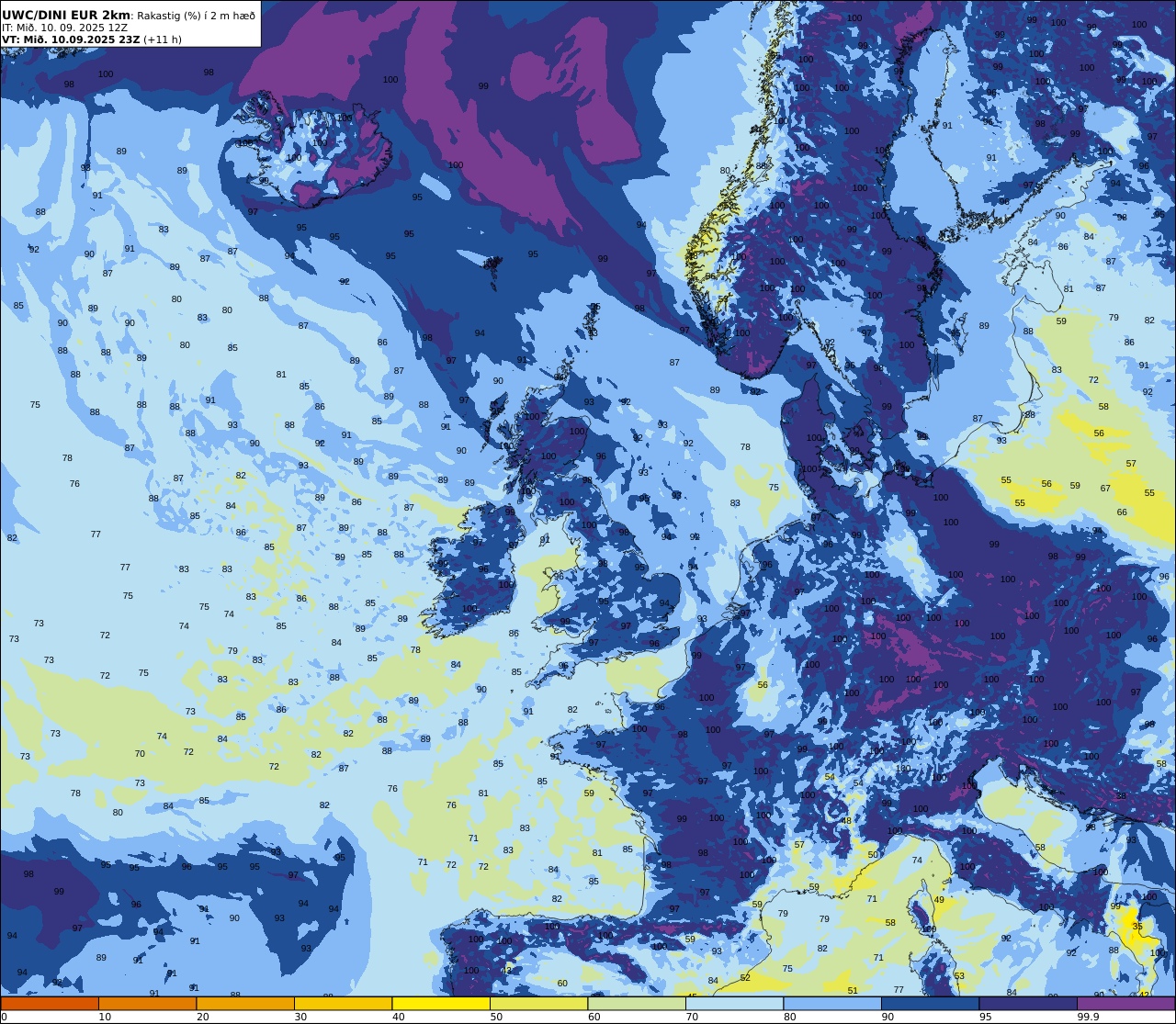Click the '20' tick label on the legend

point(202,1017)
